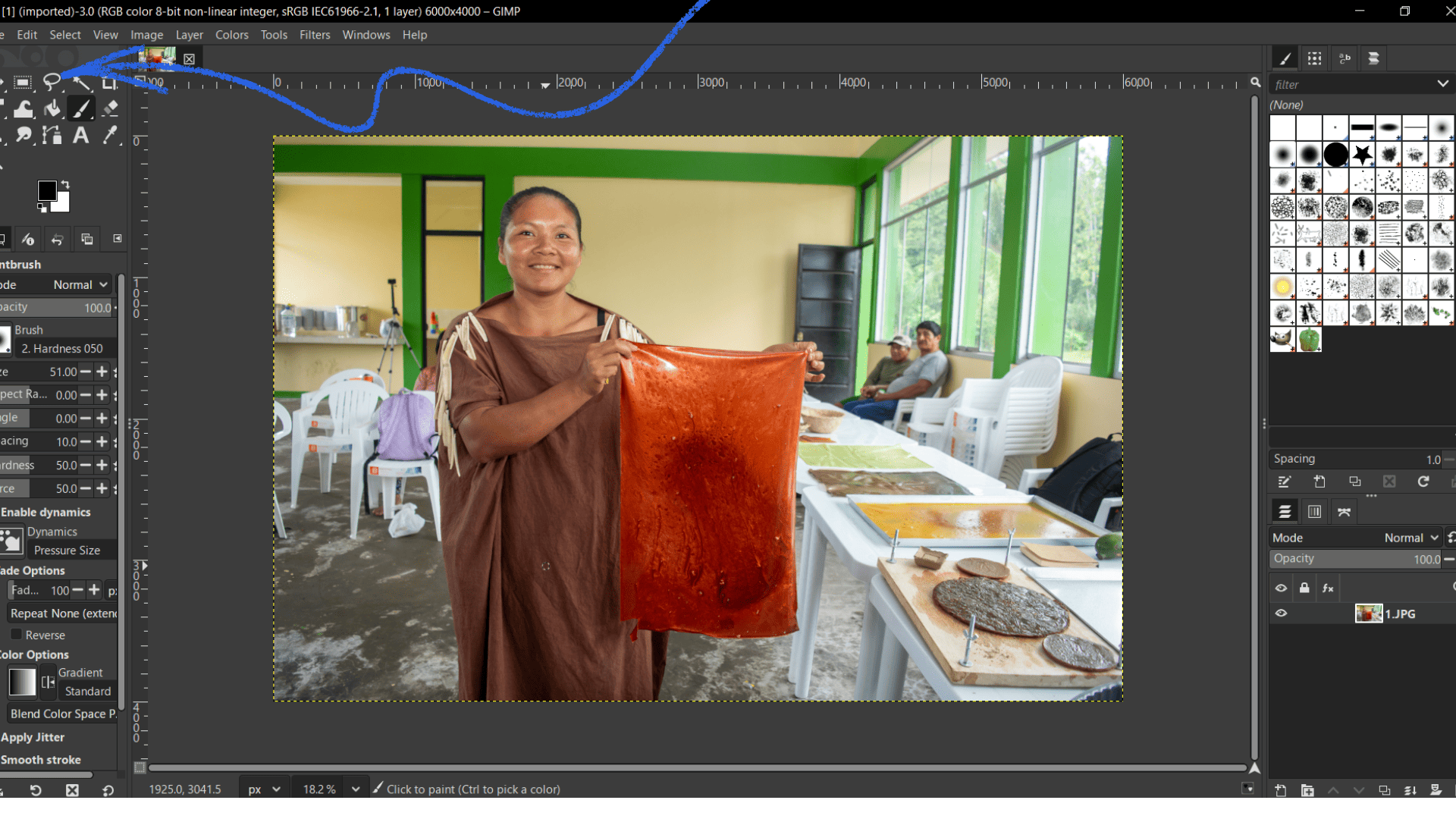Pick the Bucket Fill tool
The width and height of the screenshot is (1456, 819).
pyautogui.click(x=52, y=108)
